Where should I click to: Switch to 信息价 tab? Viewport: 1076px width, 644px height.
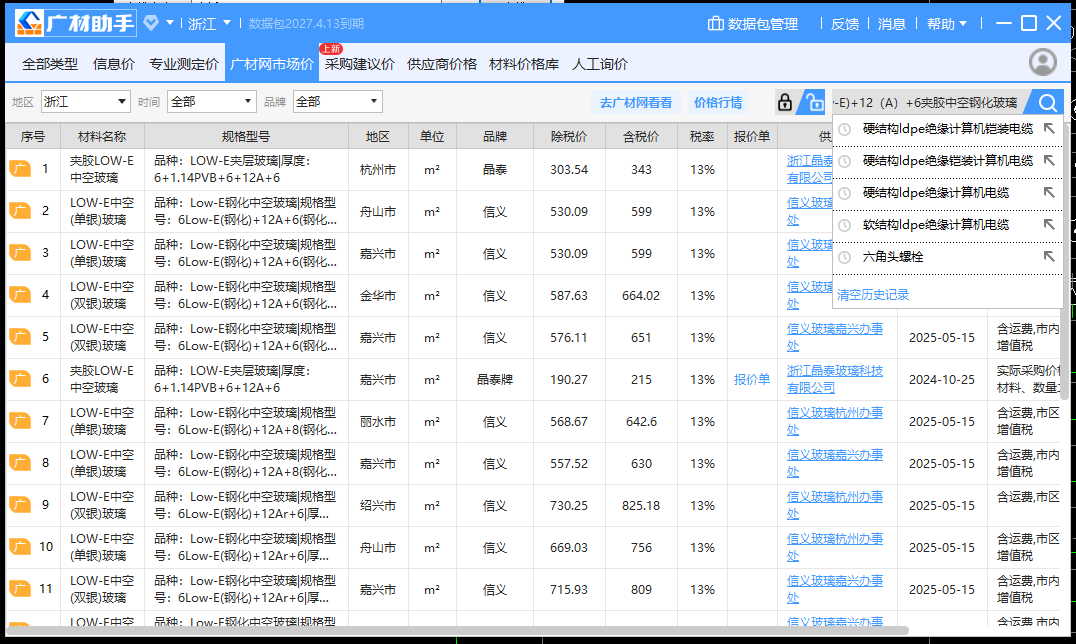113,64
